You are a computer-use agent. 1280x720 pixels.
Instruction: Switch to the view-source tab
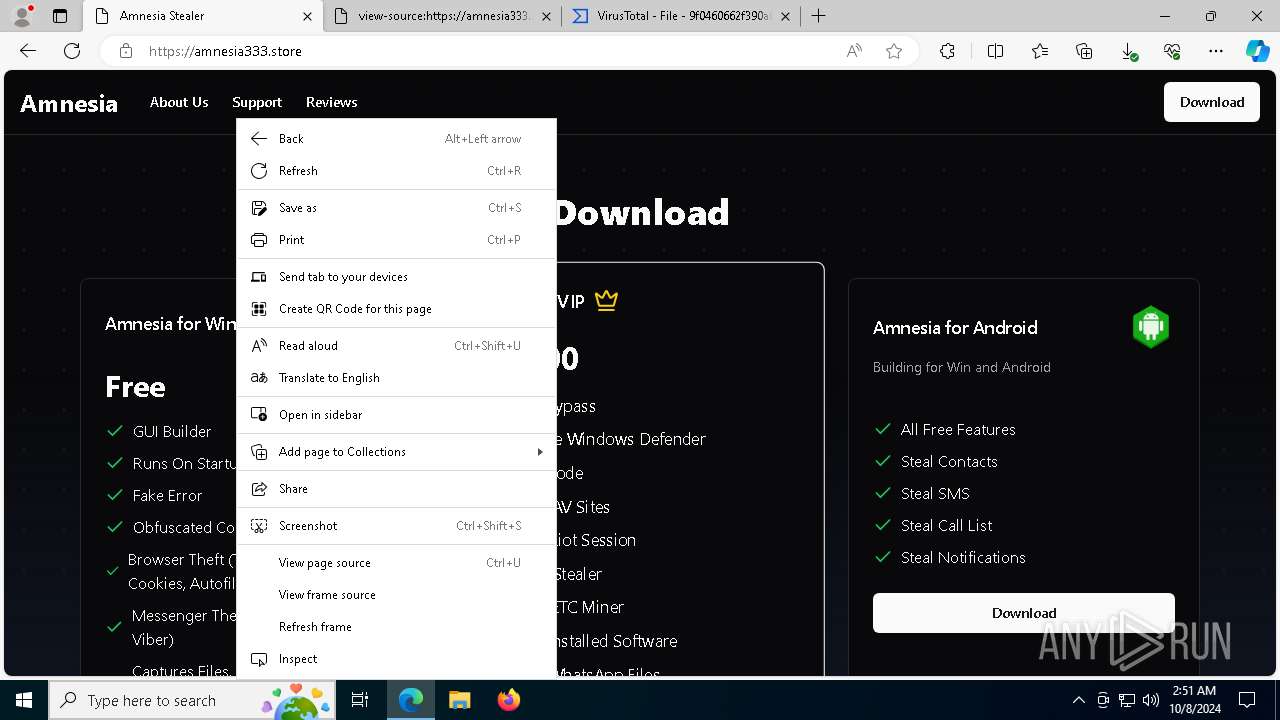pos(443,16)
